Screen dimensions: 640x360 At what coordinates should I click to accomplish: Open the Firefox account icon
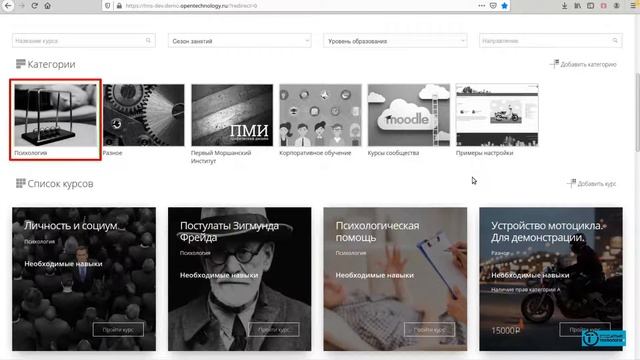(x=616, y=6)
